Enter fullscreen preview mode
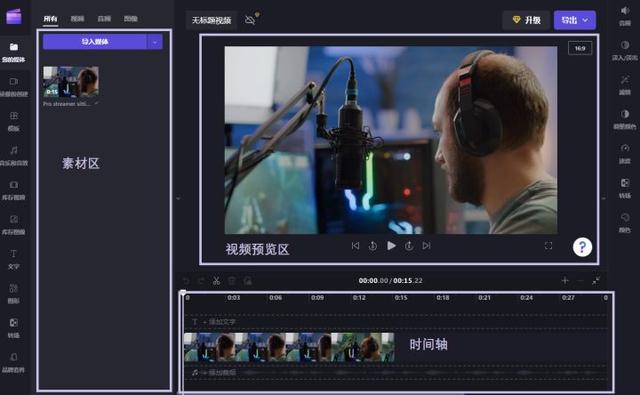 (548, 246)
